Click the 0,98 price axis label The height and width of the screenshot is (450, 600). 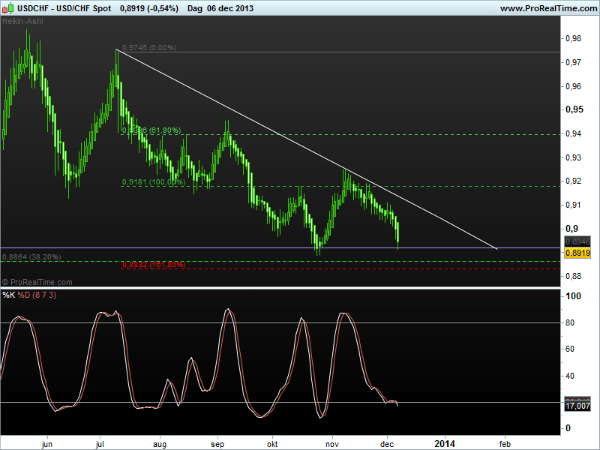coord(573,38)
